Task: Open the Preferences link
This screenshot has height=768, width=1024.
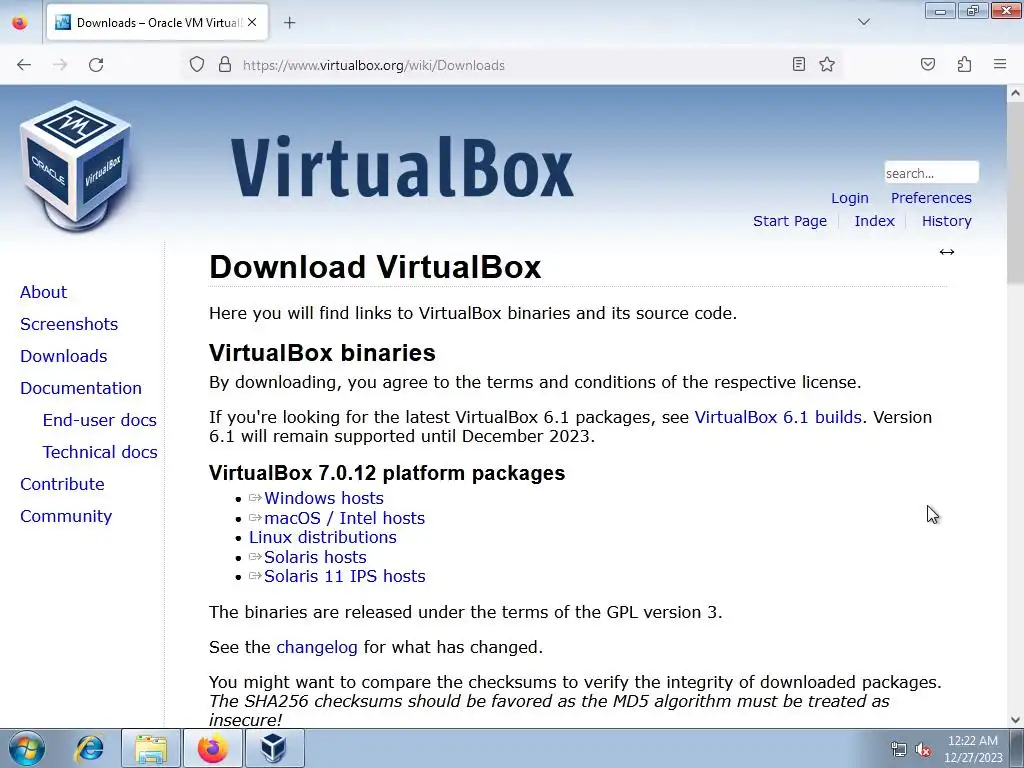Action: pos(931,198)
